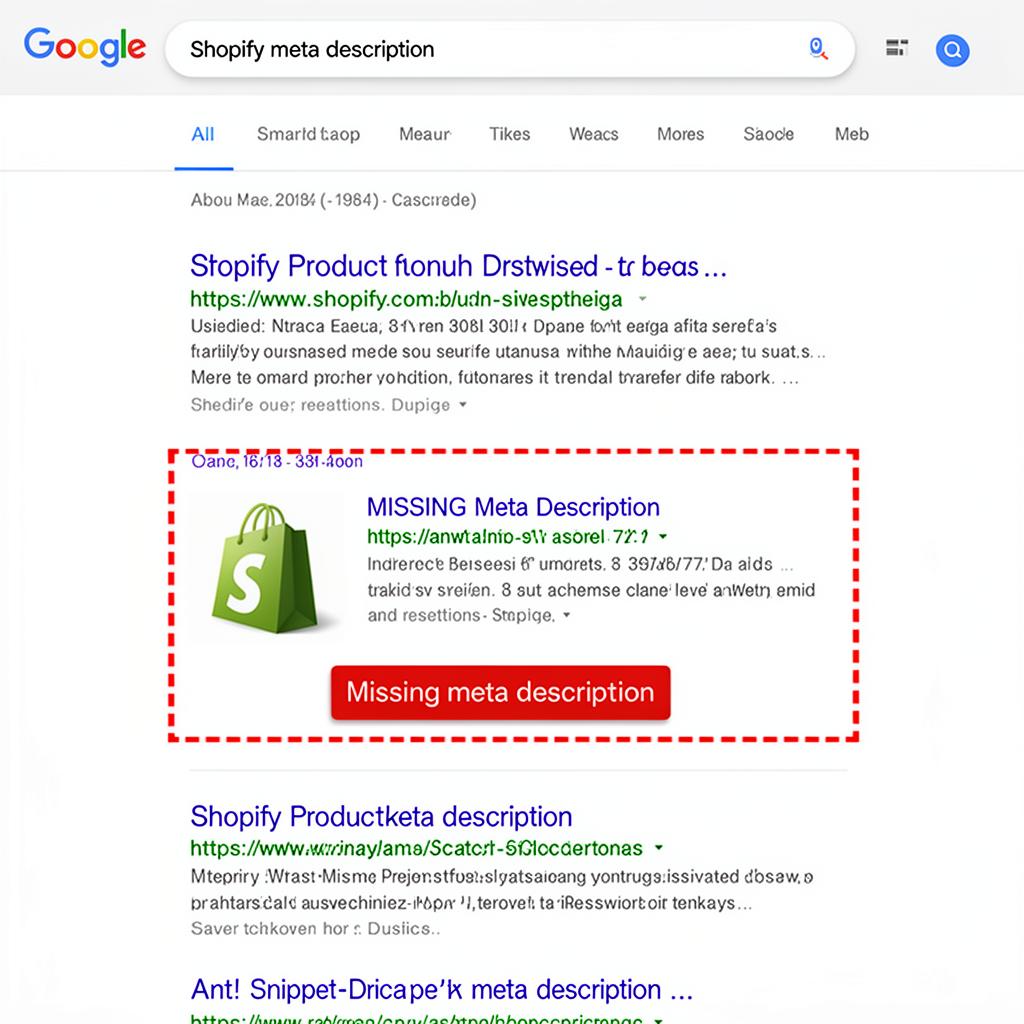Expand dropdown arrow beside shopify.com URL
This screenshot has height=1024, width=1024.
(x=643, y=298)
